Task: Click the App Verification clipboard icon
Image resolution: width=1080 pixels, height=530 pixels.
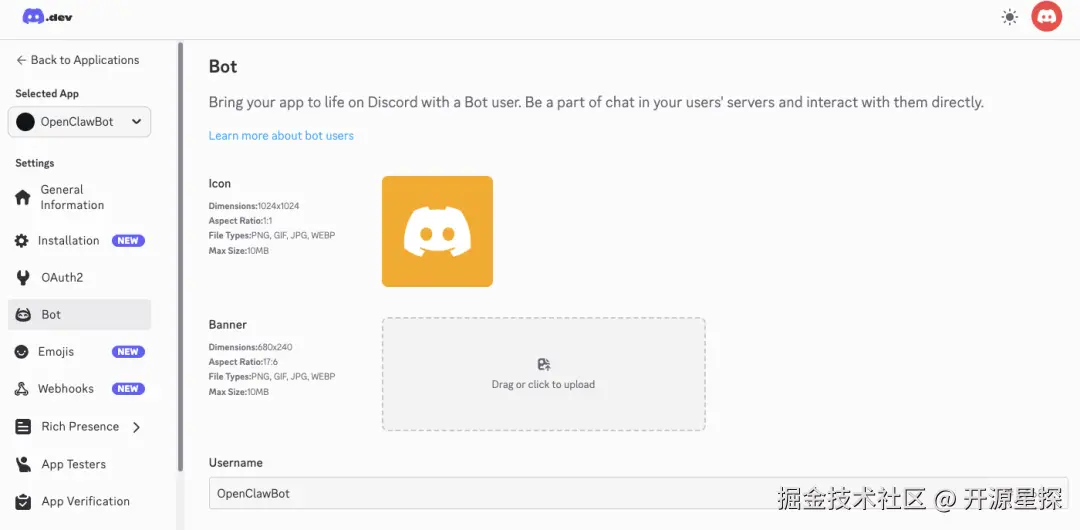Action: 23,501
